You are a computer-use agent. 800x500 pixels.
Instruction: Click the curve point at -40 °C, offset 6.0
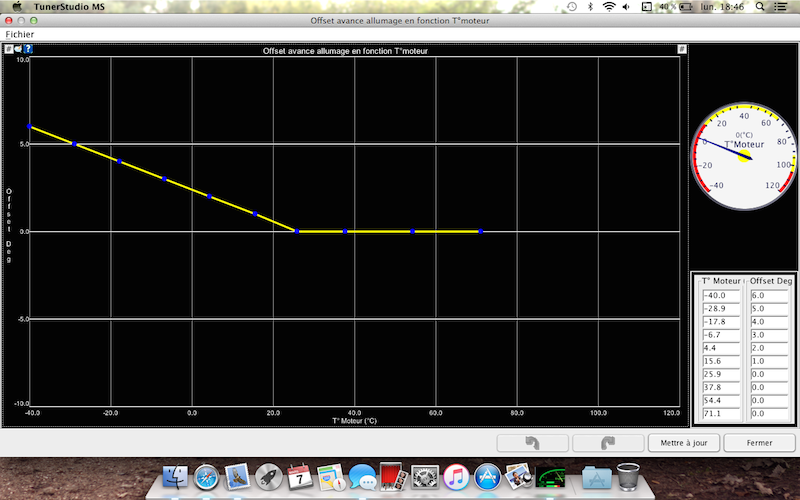click(29, 126)
